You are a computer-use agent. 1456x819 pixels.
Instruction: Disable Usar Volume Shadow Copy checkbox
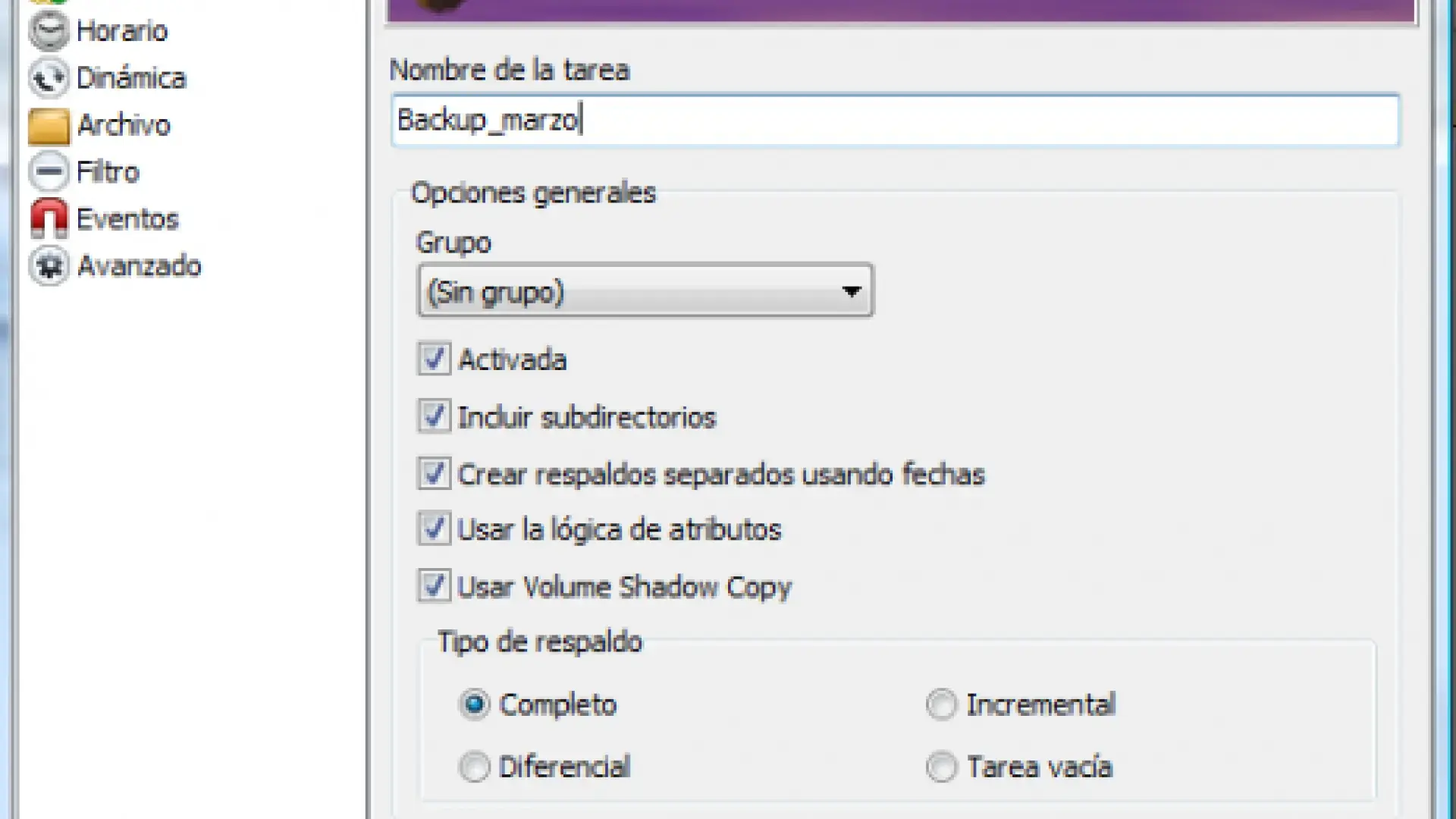[x=434, y=586]
